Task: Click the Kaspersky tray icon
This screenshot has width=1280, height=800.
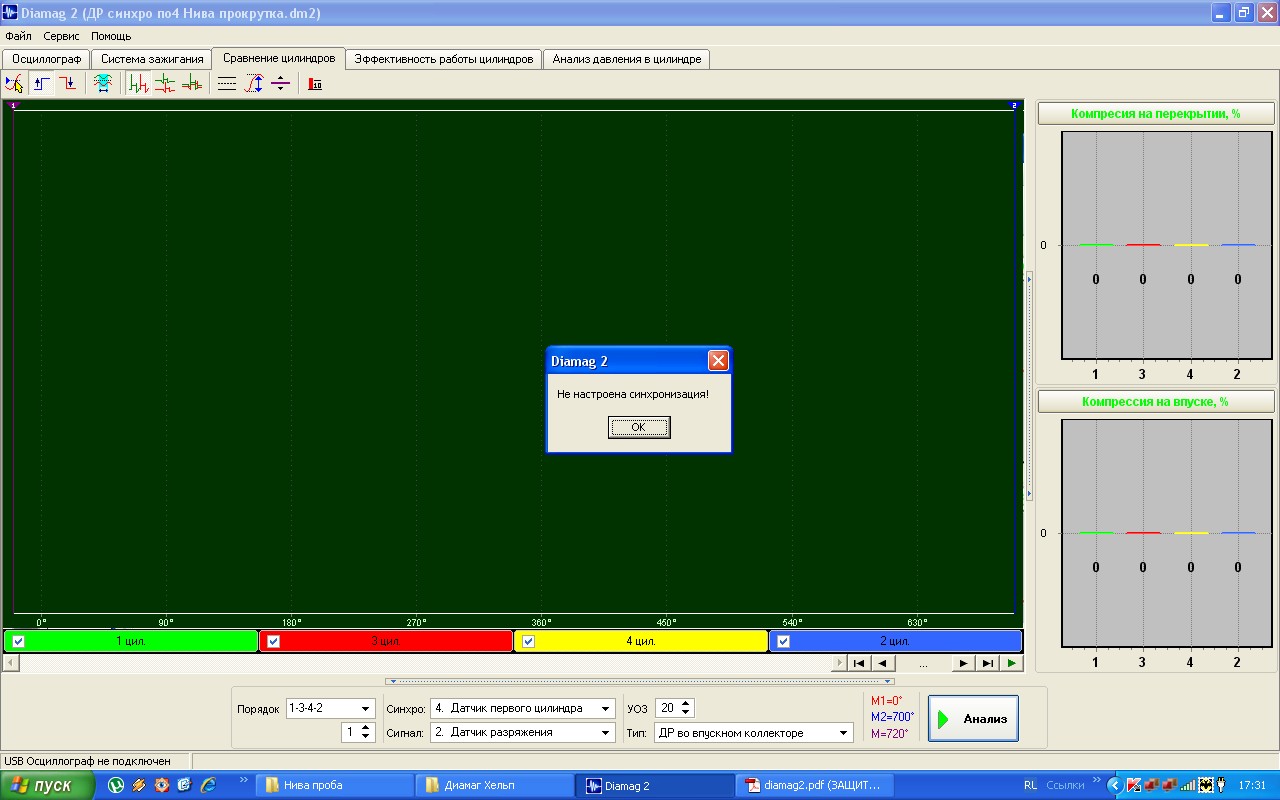Action: click(x=1133, y=785)
